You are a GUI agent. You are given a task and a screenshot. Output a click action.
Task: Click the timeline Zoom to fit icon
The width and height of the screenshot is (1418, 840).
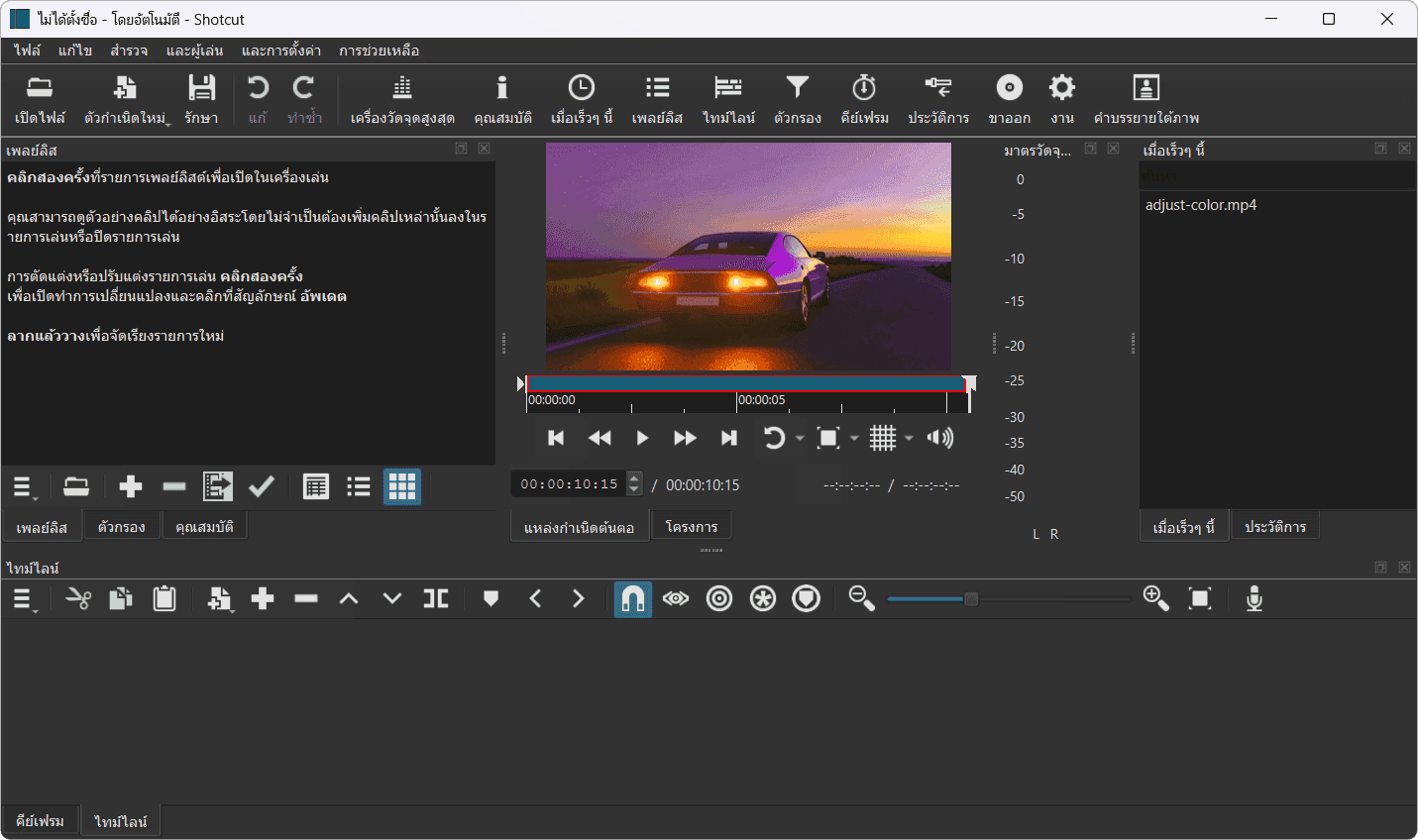(x=1200, y=598)
